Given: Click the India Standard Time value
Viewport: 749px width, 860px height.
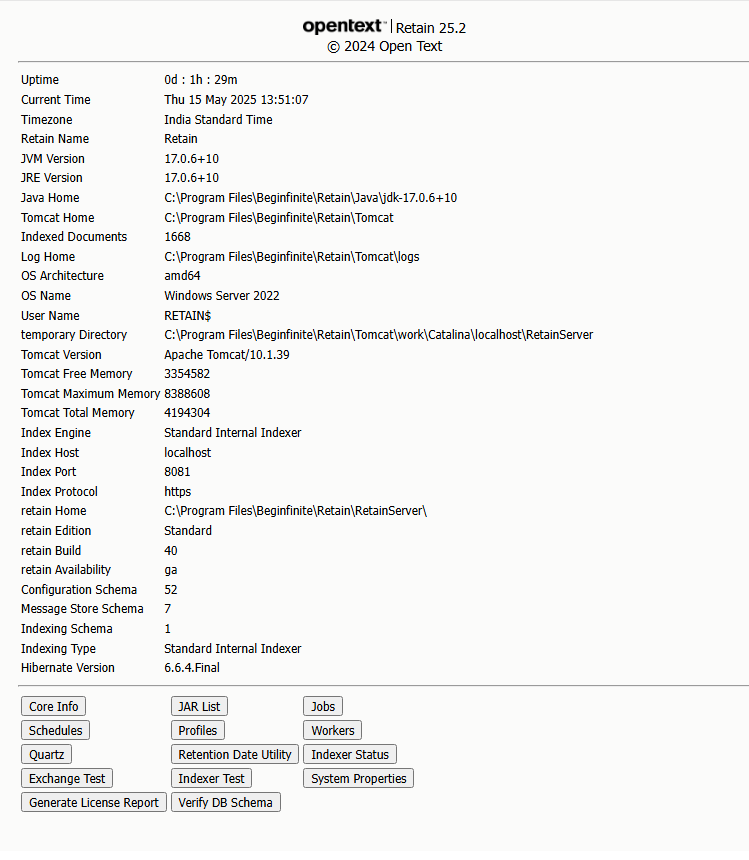Looking at the screenshot, I should pos(218,120).
